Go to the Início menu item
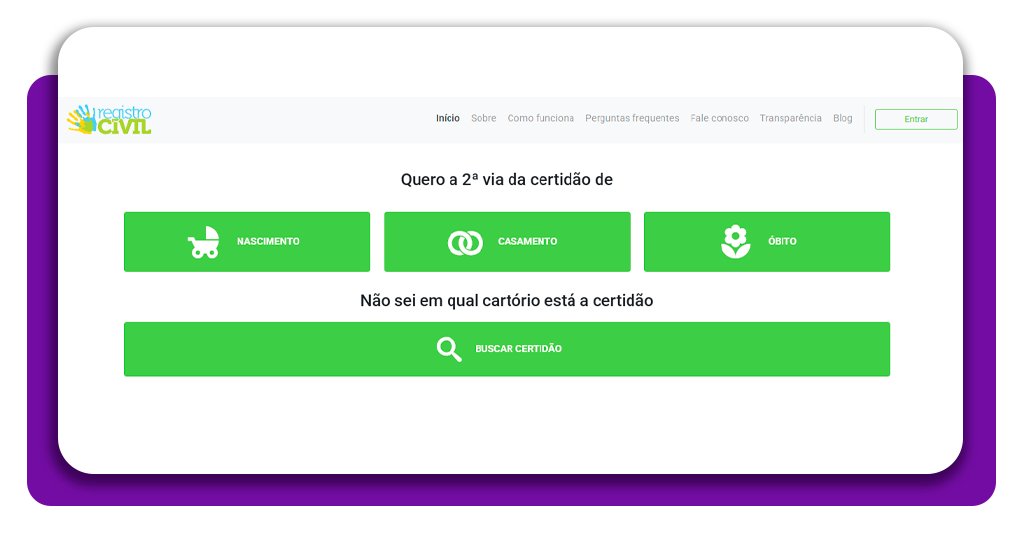This screenshot has width=1024, height=536. [x=447, y=118]
